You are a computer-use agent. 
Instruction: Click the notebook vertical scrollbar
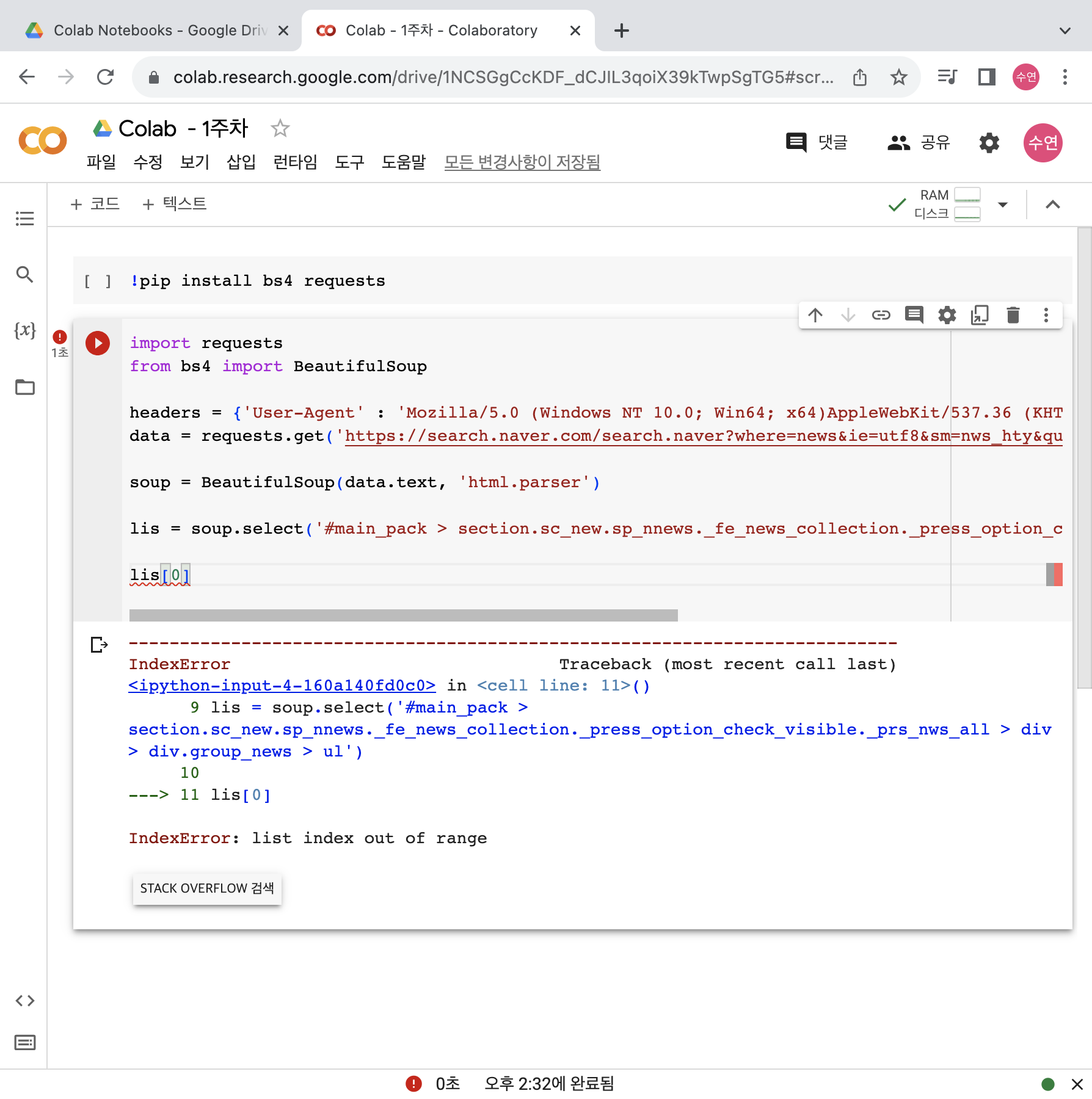[x=1084, y=458]
